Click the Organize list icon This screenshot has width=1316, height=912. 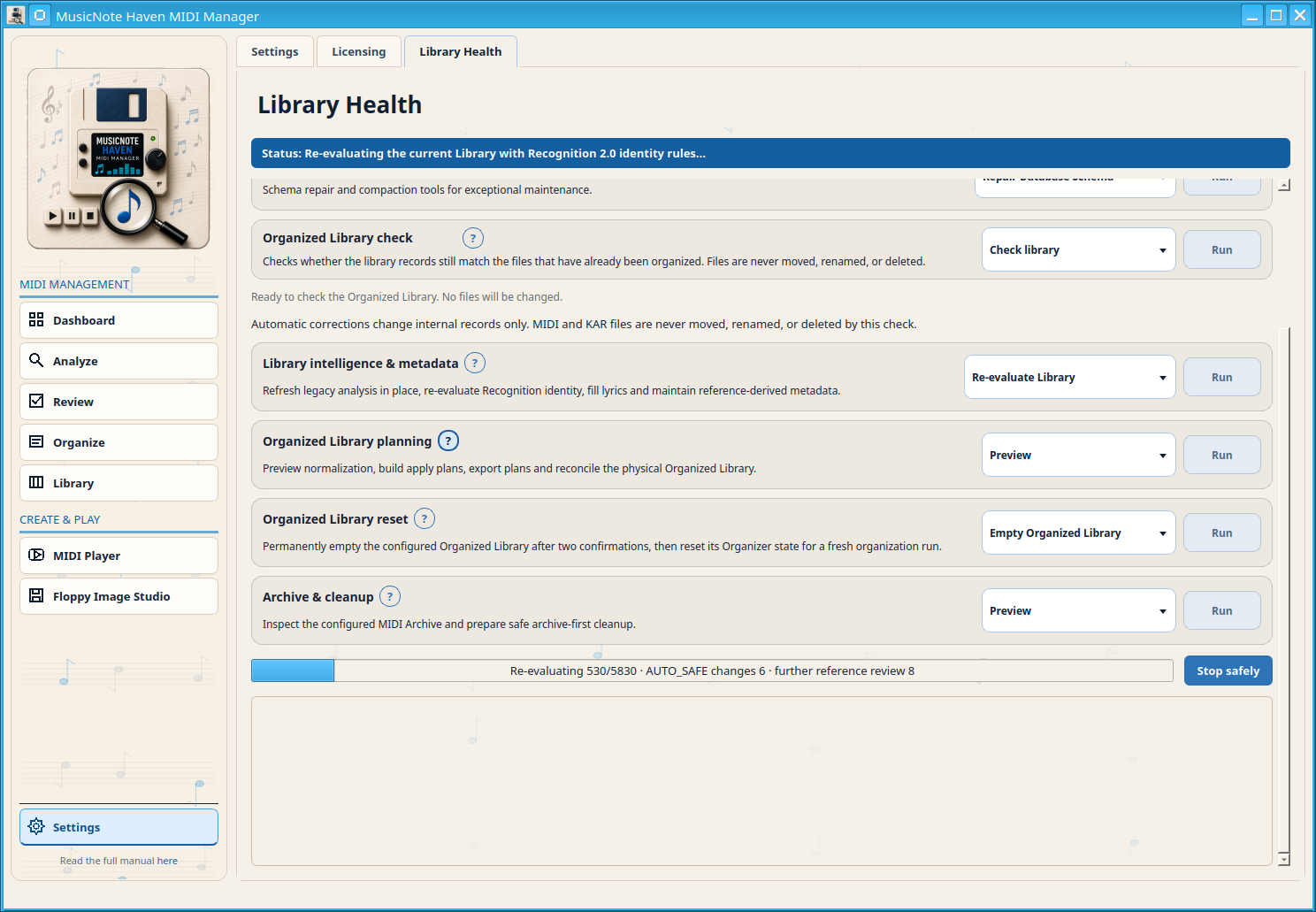(x=36, y=441)
